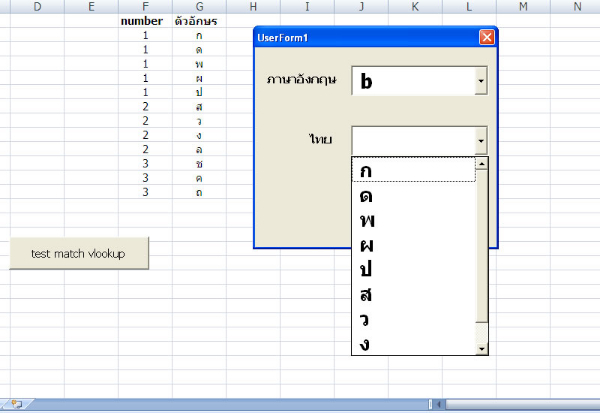Viewport: 600px width, 413px height.
Task: Click the dropdown list scrollbar thumb
Action: pyautogui.click(x=481, y=245)
